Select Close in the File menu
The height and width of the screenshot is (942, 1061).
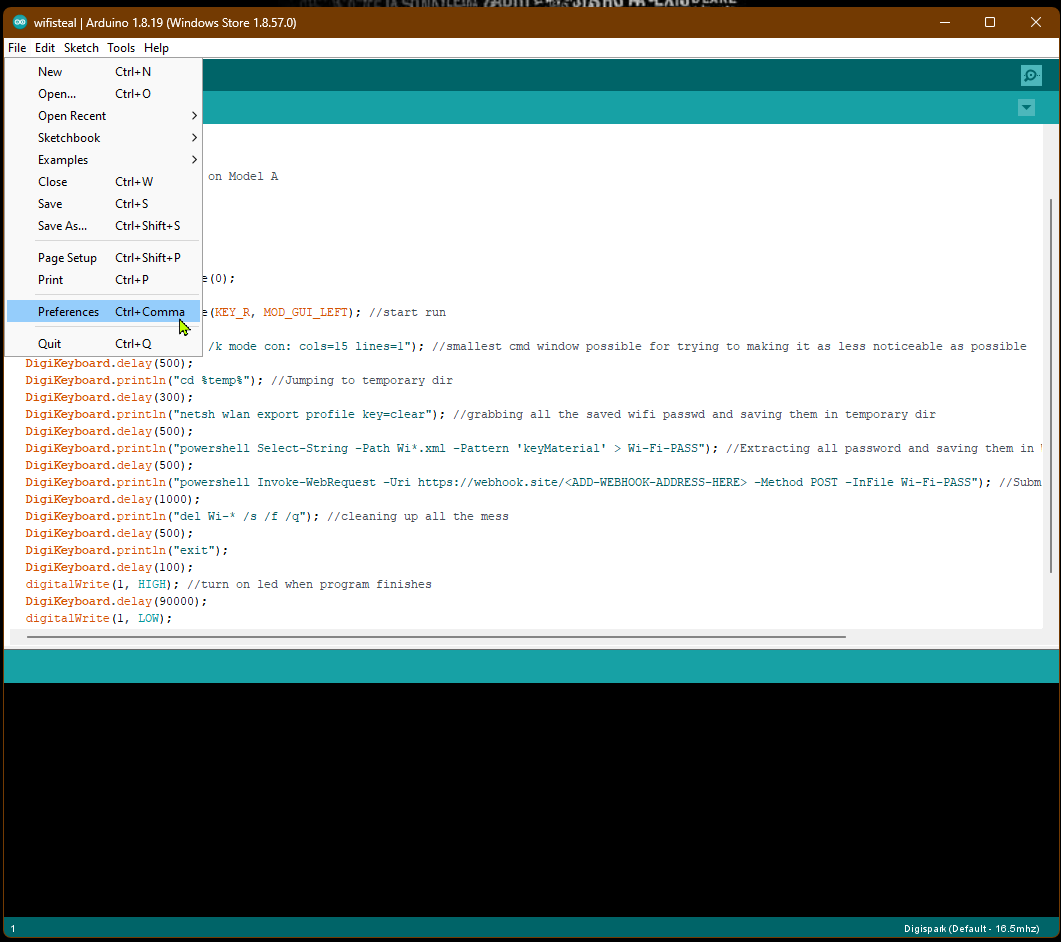[104, 181]
